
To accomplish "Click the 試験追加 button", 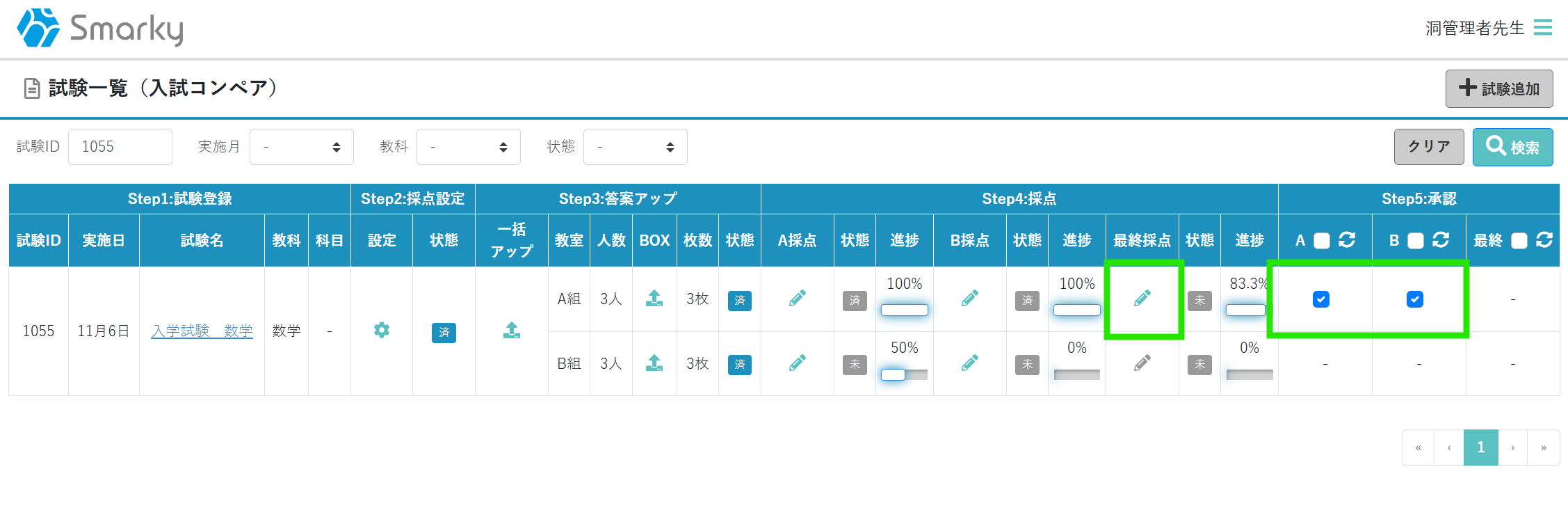I will pyautogui.click(x=1499, y=88).
